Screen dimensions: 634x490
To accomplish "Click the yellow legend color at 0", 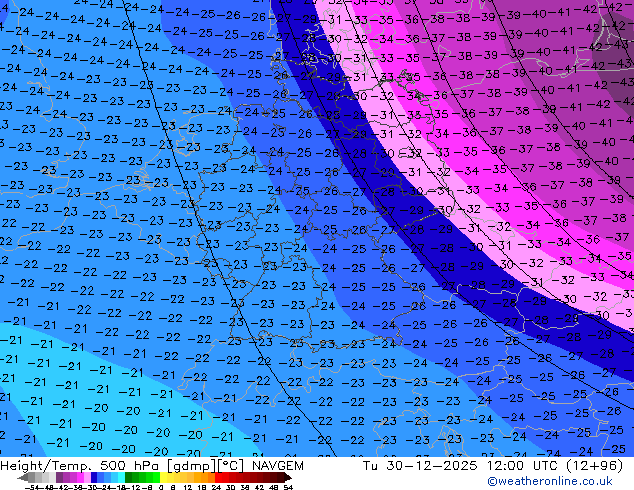I will [163, 478].
